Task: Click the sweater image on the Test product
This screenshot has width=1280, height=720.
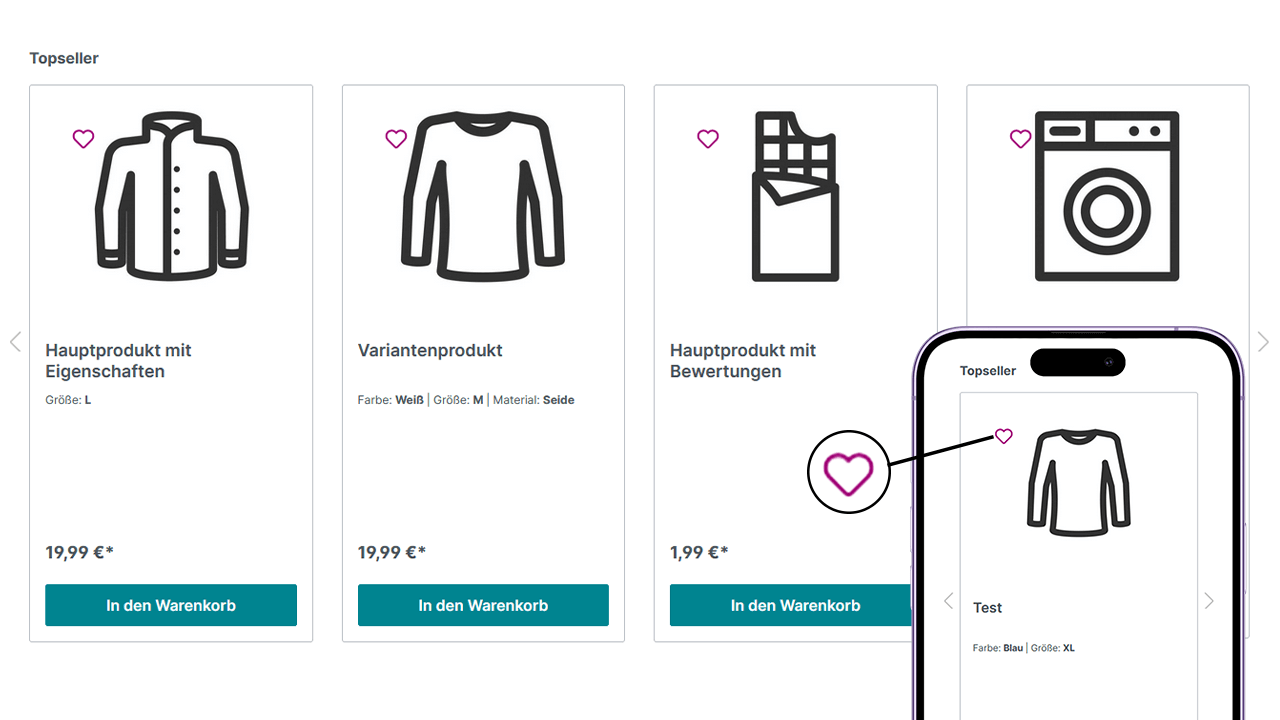Action: pos(1079,483)
